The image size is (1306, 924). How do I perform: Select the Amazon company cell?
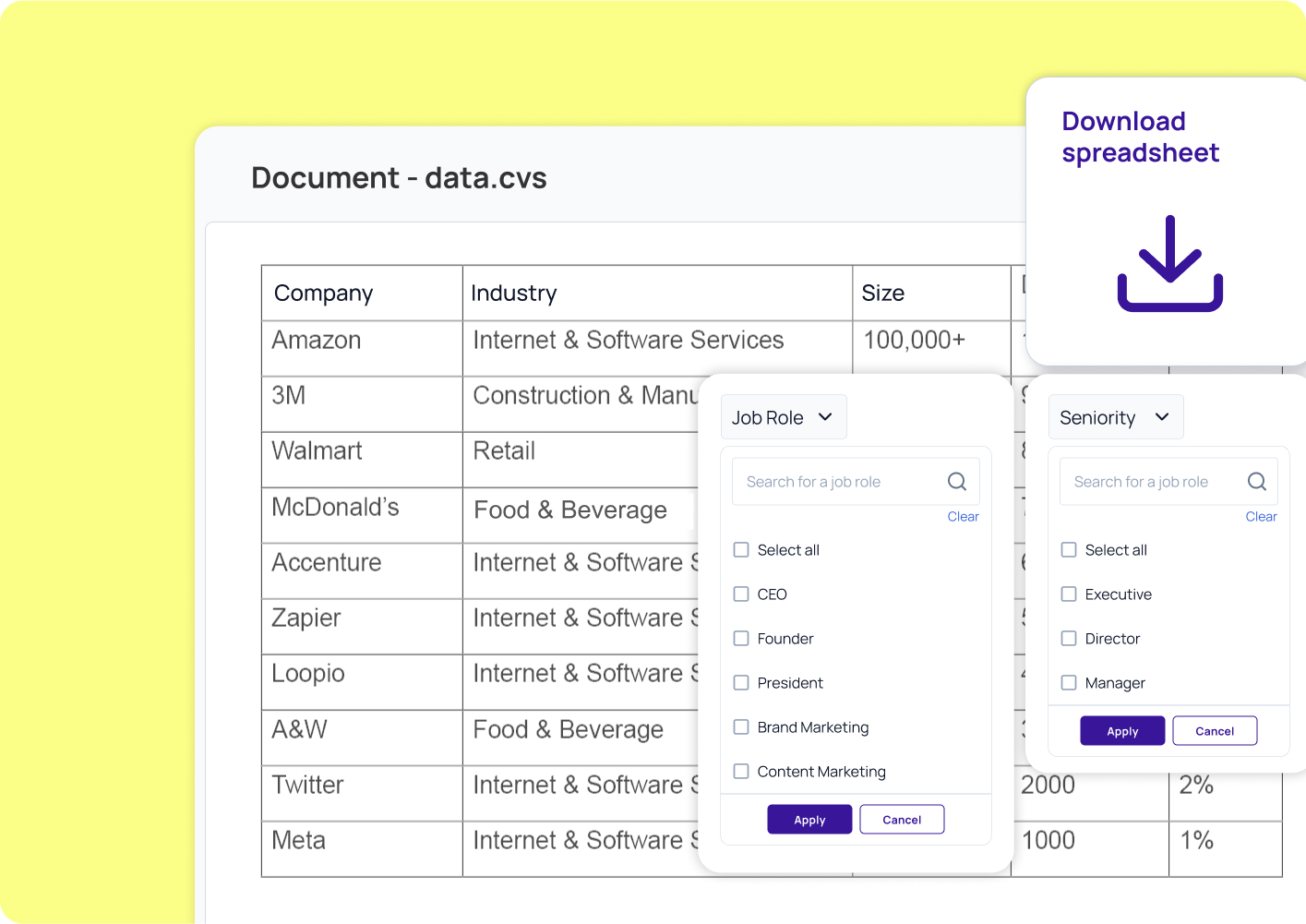coord(362,349)
